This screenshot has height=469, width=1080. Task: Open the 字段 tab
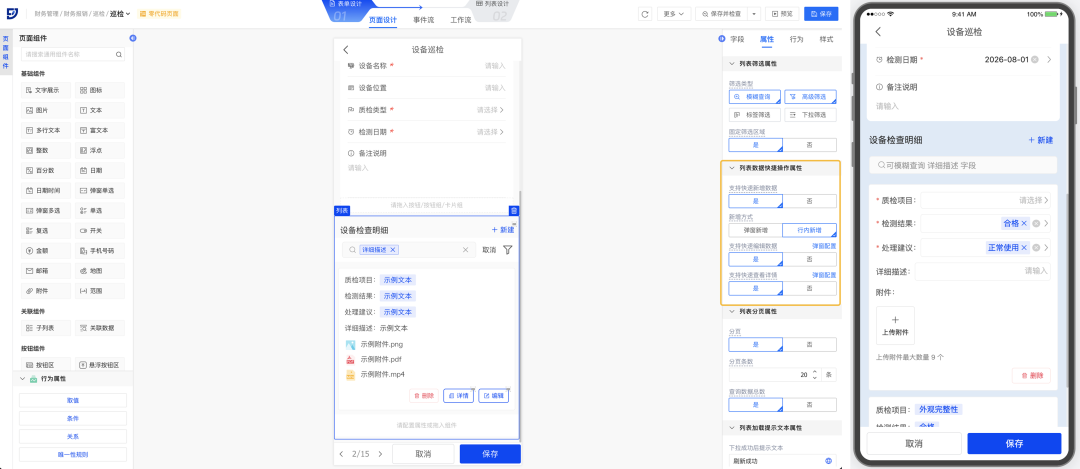click(737, 39)
